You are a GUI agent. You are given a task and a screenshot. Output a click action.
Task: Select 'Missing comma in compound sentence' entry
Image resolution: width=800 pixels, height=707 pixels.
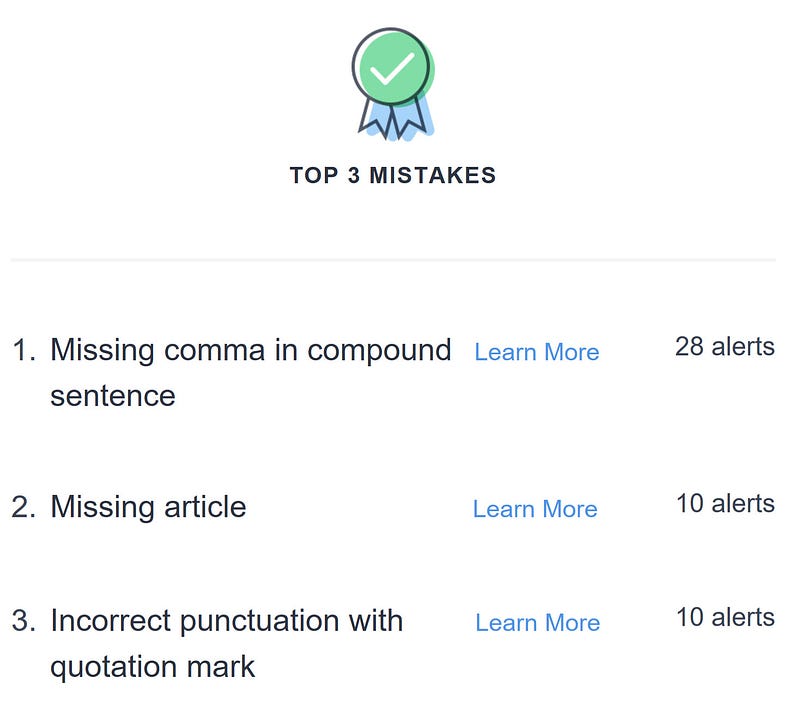(250, 351)
